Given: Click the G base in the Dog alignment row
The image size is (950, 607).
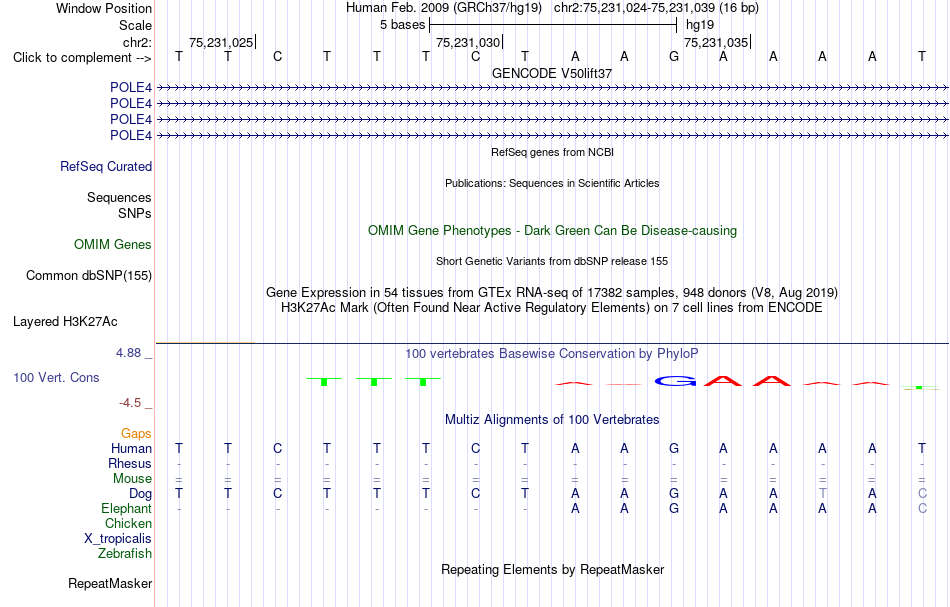Looking at the screenshot, I should tap(674, 494).
